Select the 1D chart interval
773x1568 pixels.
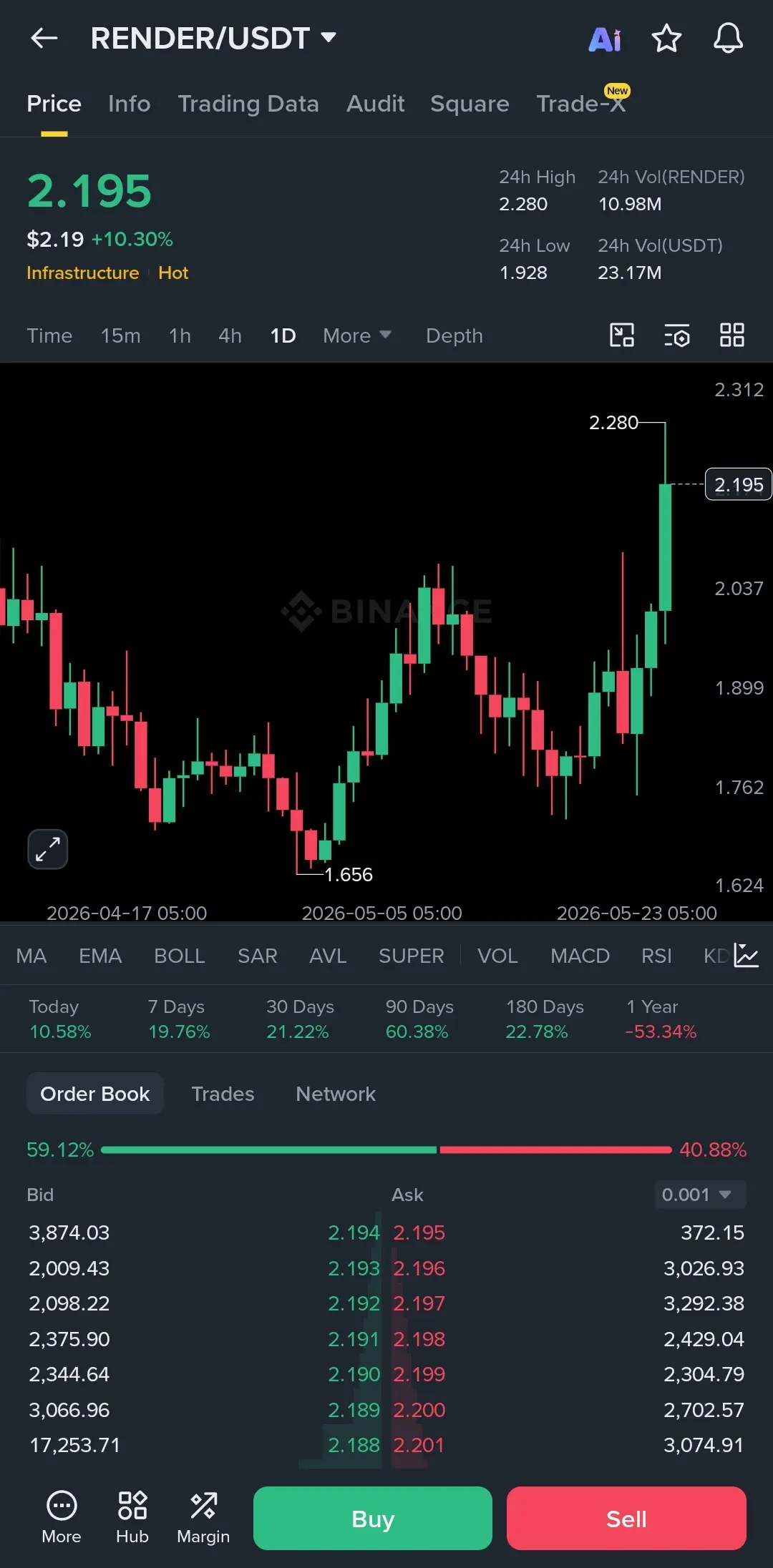[283, 335]
